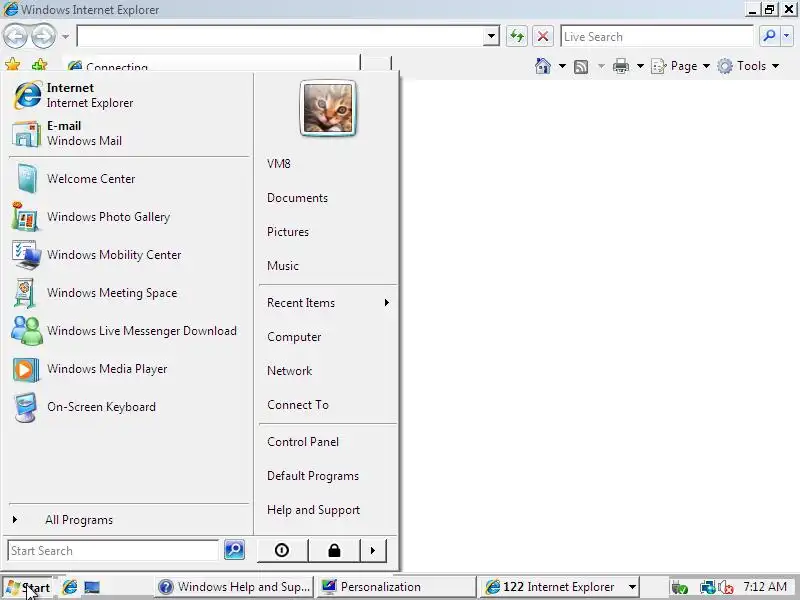Open Default Programs
This screenshot has height=600, width=800.
pos(327,476)
